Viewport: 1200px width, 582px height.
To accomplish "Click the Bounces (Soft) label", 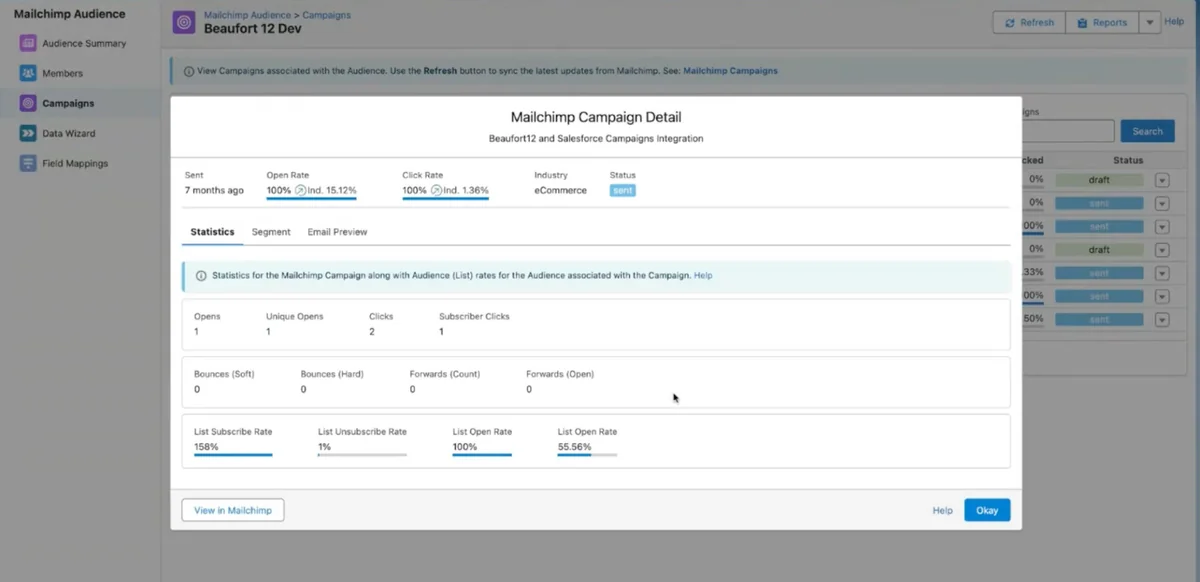I will point(225,374).
